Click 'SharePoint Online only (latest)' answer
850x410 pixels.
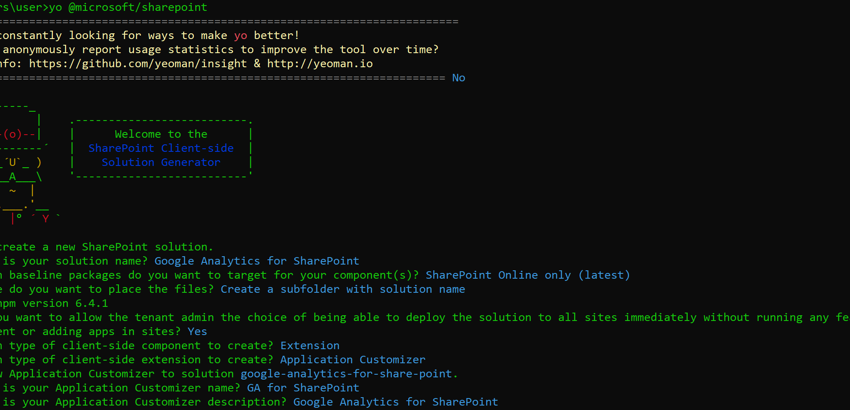coord(528,275)
